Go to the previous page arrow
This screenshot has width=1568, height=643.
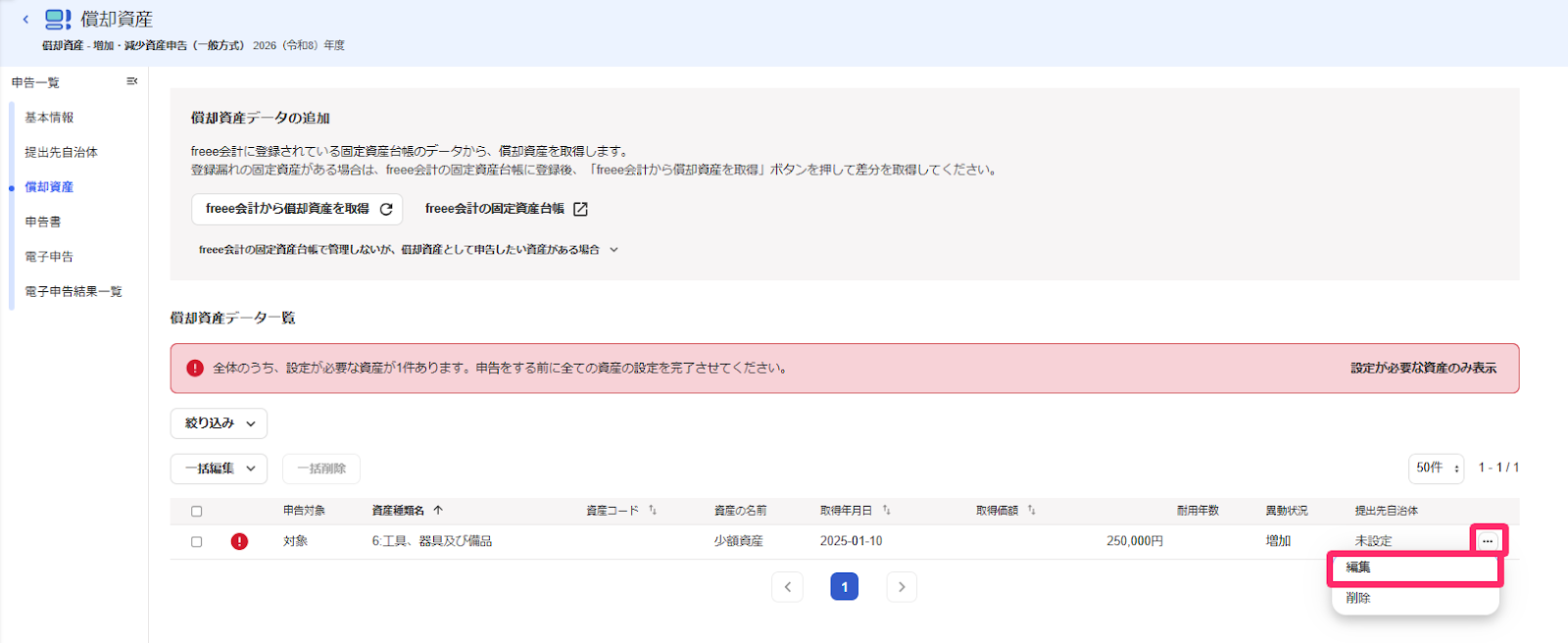[788, 587]
